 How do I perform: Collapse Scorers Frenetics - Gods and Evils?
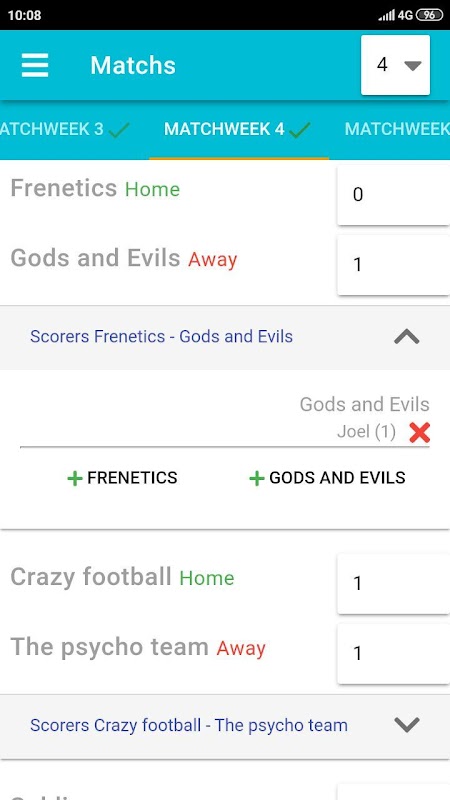click(x=407, y=337)
